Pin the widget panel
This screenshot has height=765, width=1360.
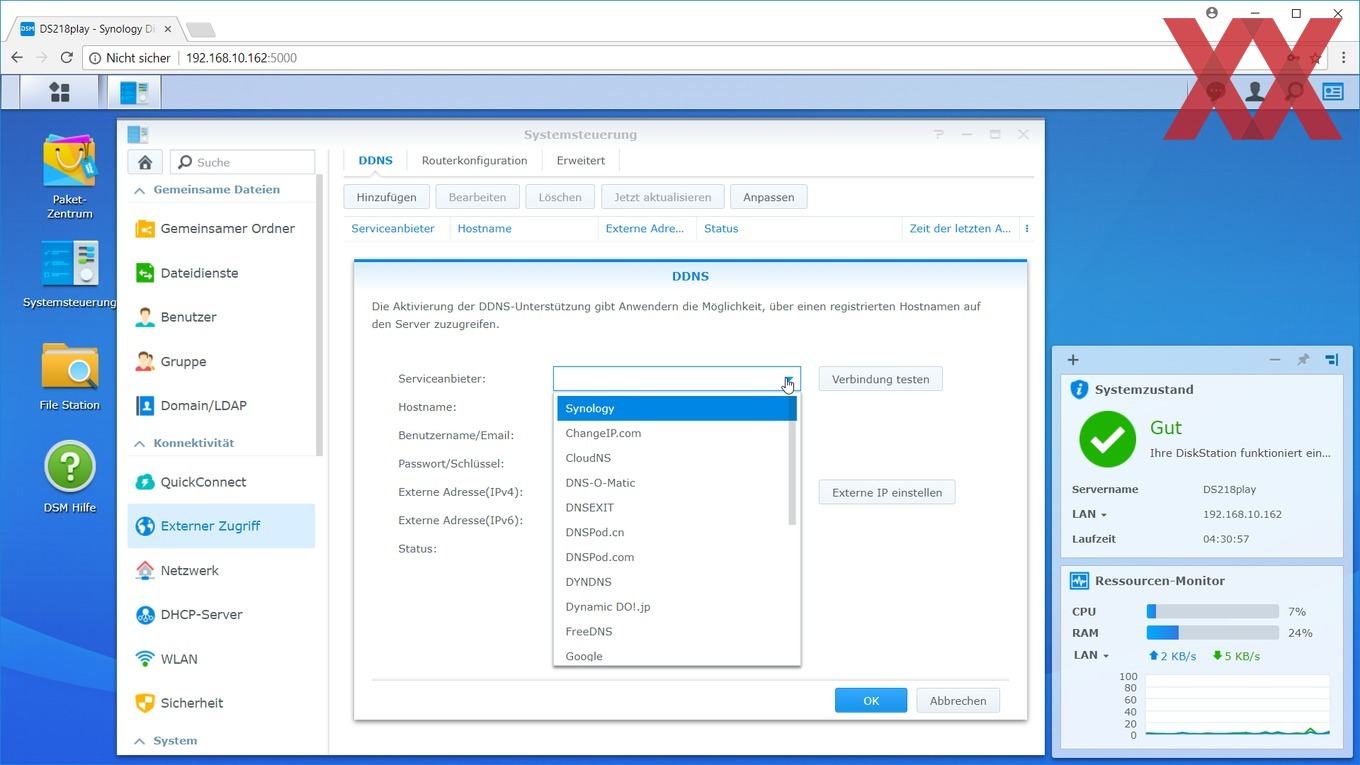(x=1303, y=360)
